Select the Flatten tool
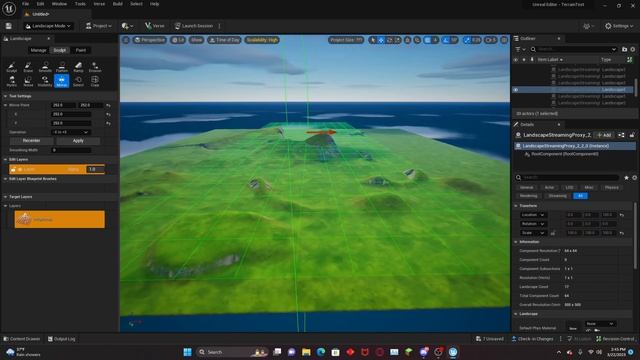 62,67
